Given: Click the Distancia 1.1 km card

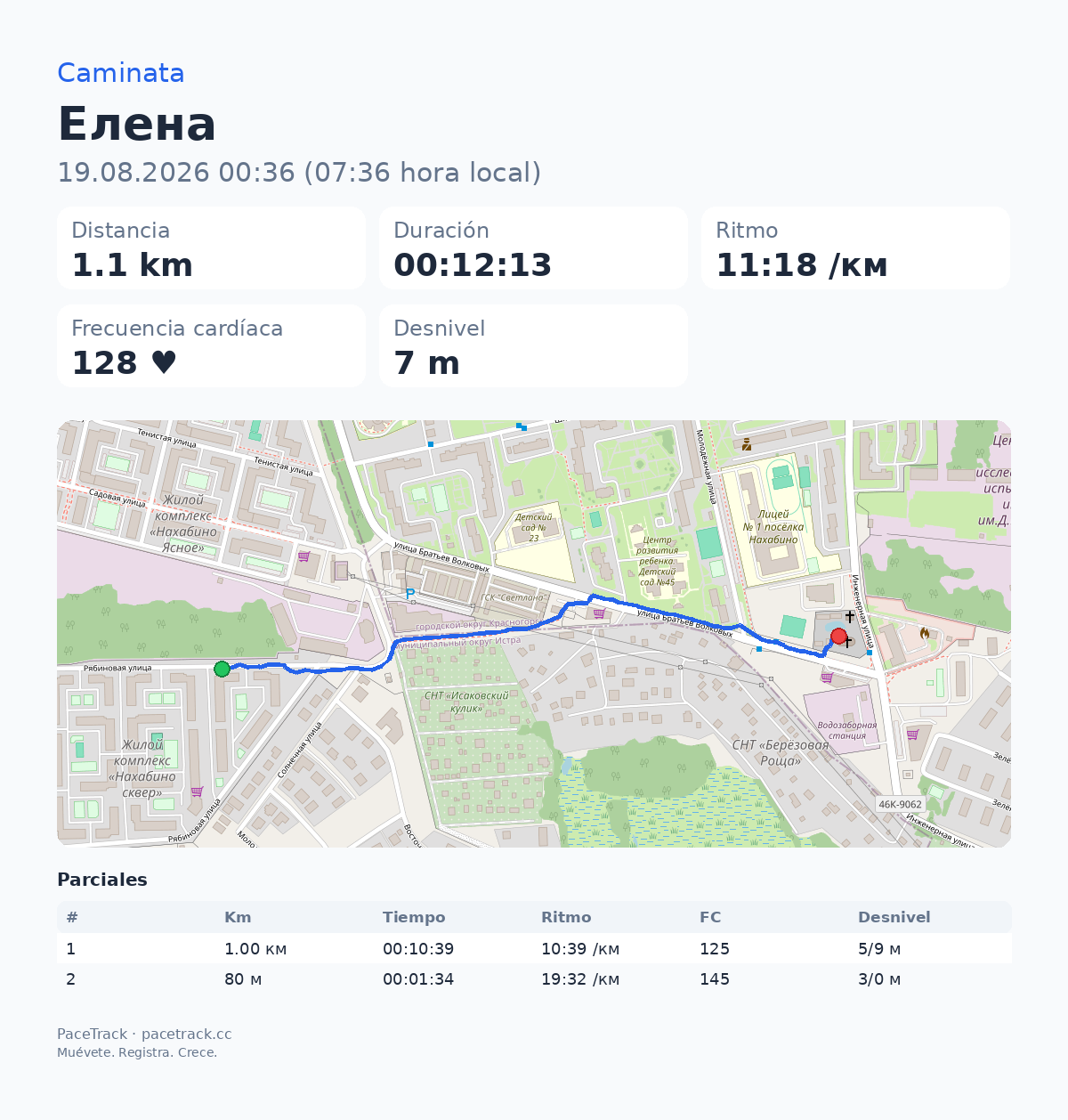Looking at the screenshot, I should (212, 248).
